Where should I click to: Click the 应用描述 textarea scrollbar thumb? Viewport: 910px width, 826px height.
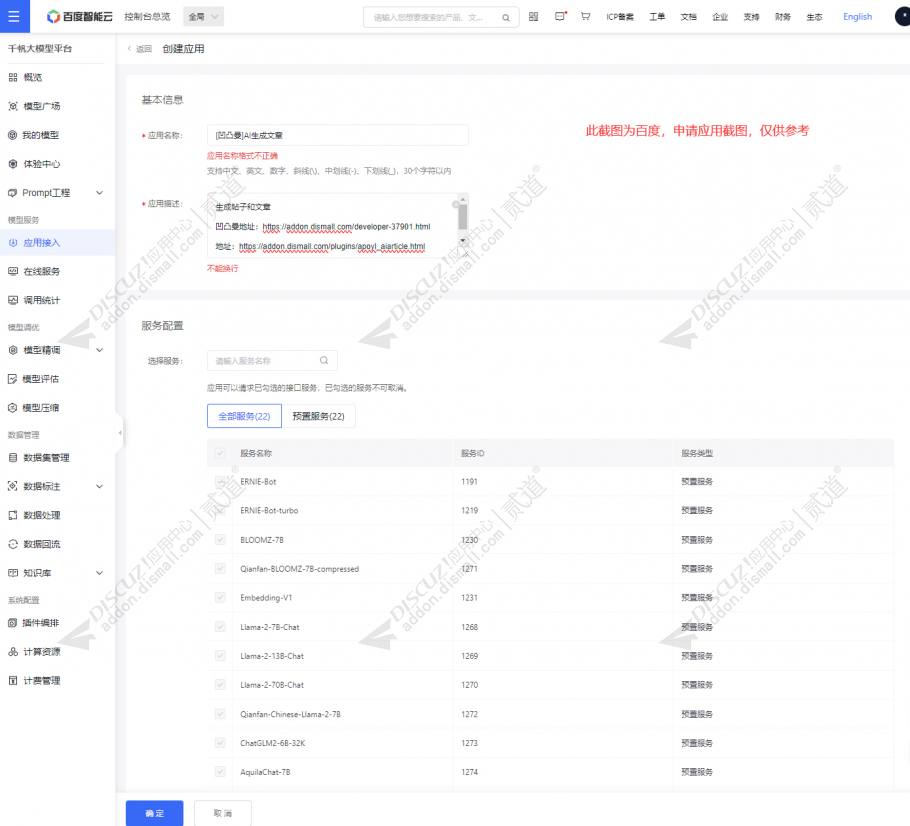coord(463,218)
